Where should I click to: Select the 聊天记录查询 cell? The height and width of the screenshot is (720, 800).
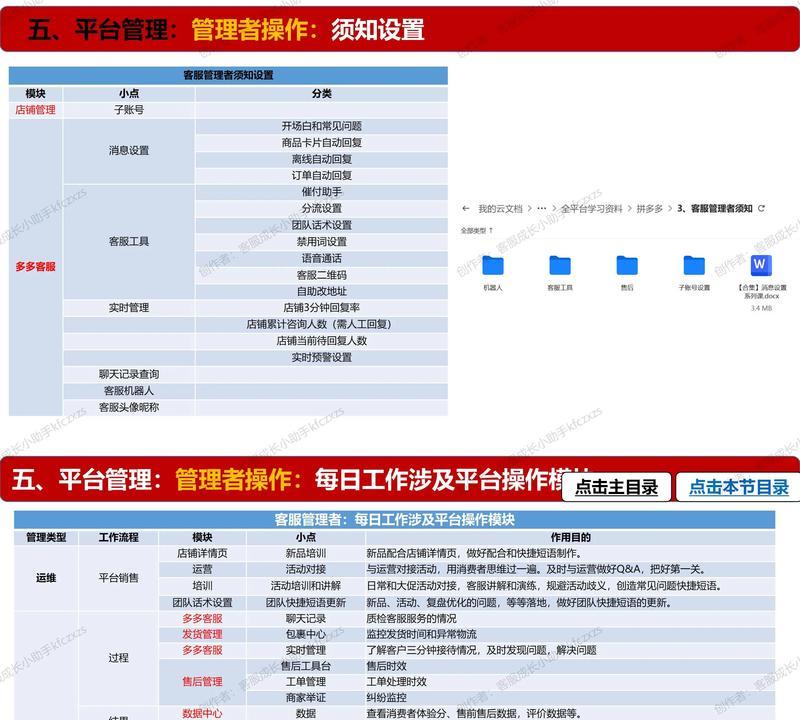[129, 374]
